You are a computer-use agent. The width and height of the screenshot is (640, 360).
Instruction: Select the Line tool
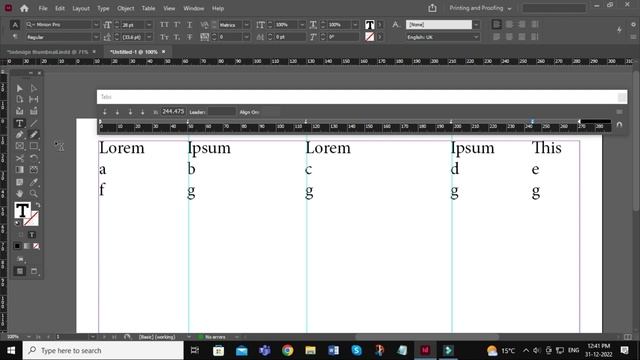point(34,123)
